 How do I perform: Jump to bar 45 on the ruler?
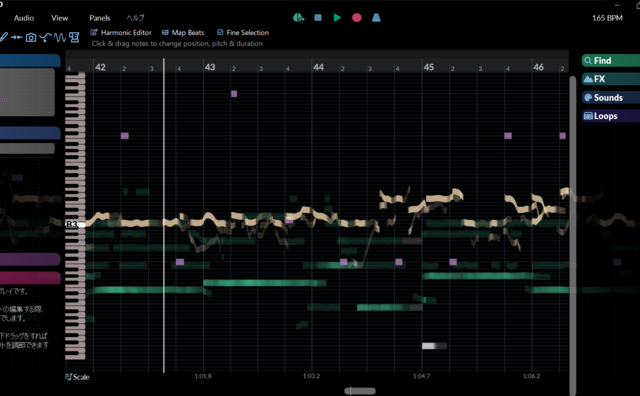point(429,67)
